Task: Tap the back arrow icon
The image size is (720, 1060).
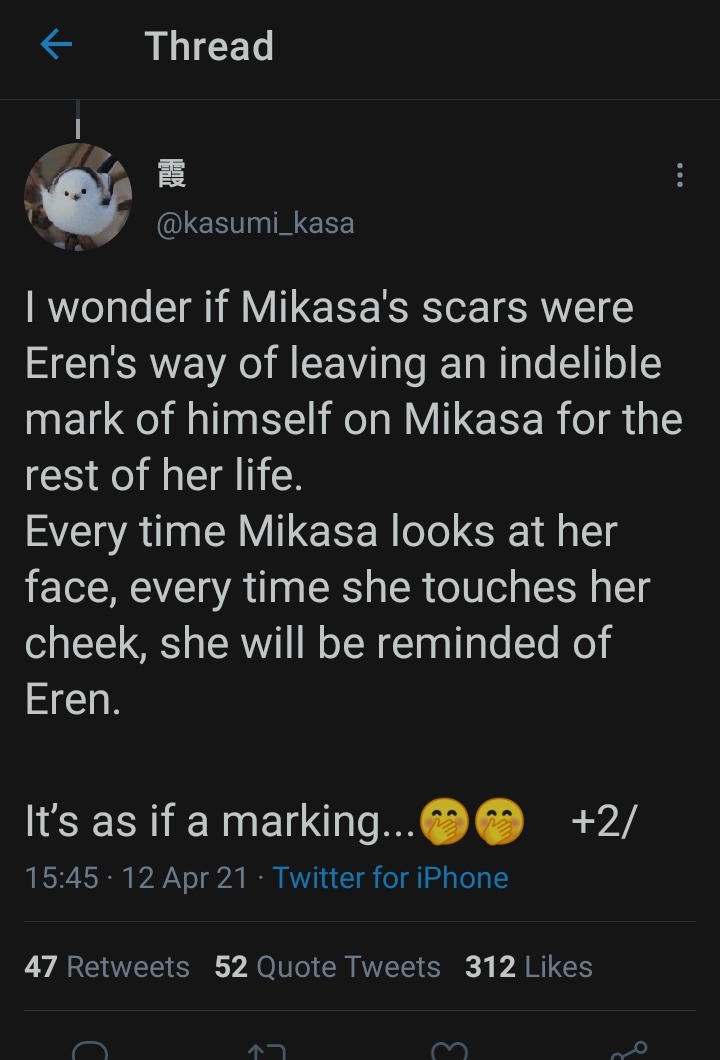Action: (x=56, y=46)
